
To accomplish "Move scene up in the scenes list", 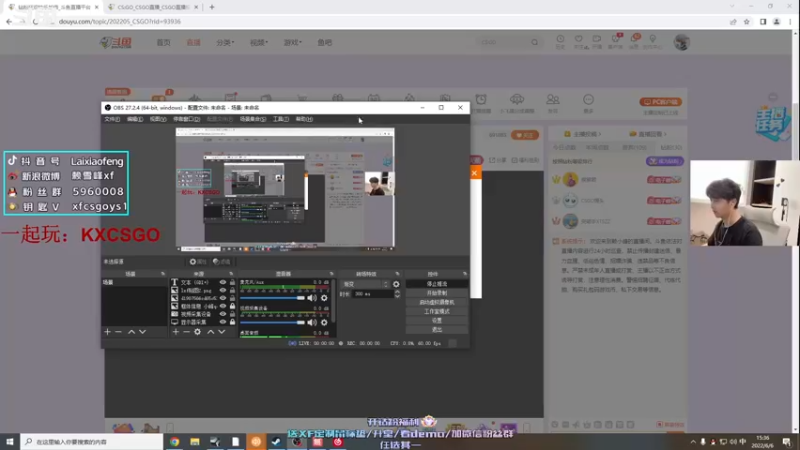I will tap(131, 332).
